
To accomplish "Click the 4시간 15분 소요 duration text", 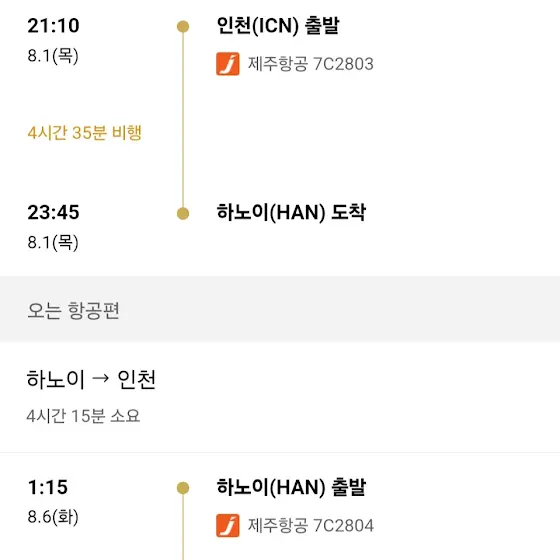I will click(x=83, y=416).
